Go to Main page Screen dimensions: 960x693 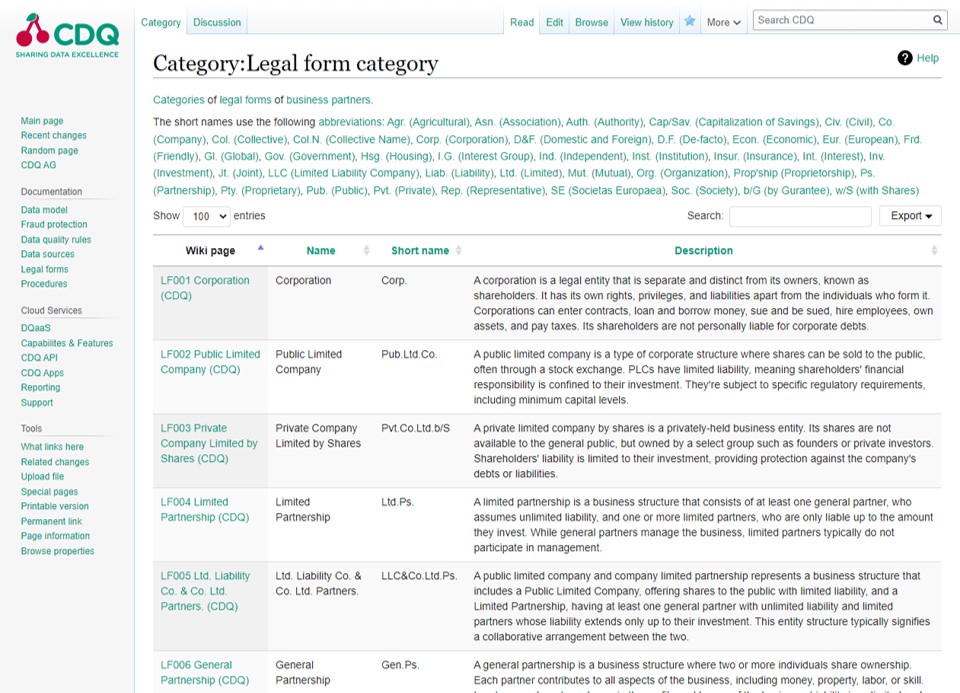[x=42, y=121]
